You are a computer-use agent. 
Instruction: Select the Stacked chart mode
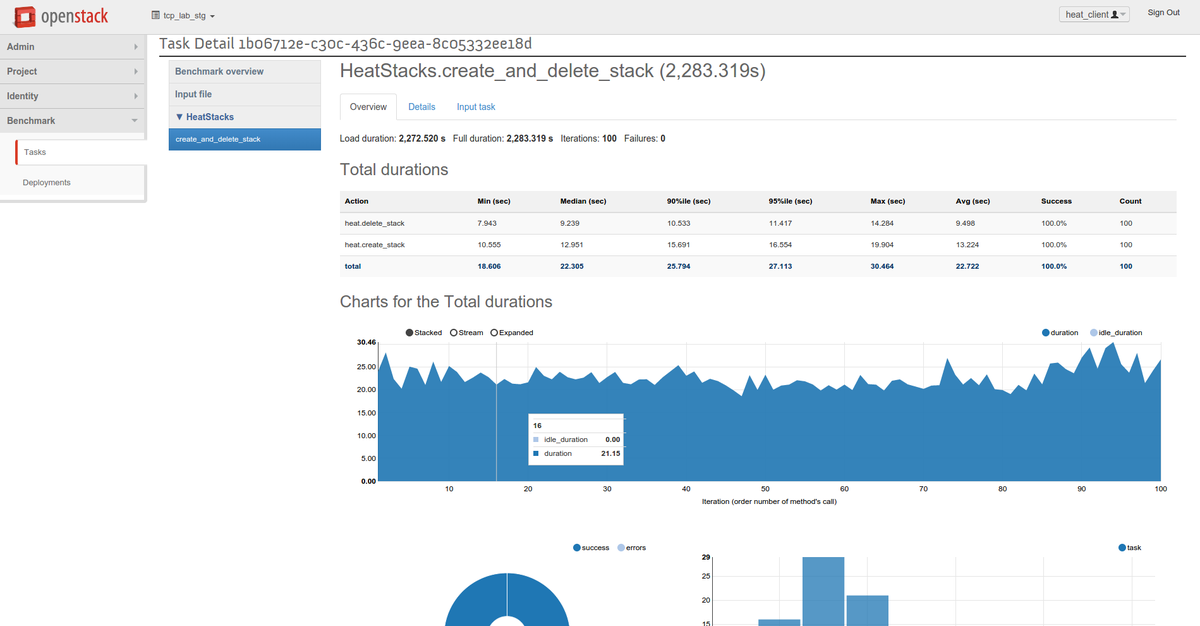click(x=424, y=332)
